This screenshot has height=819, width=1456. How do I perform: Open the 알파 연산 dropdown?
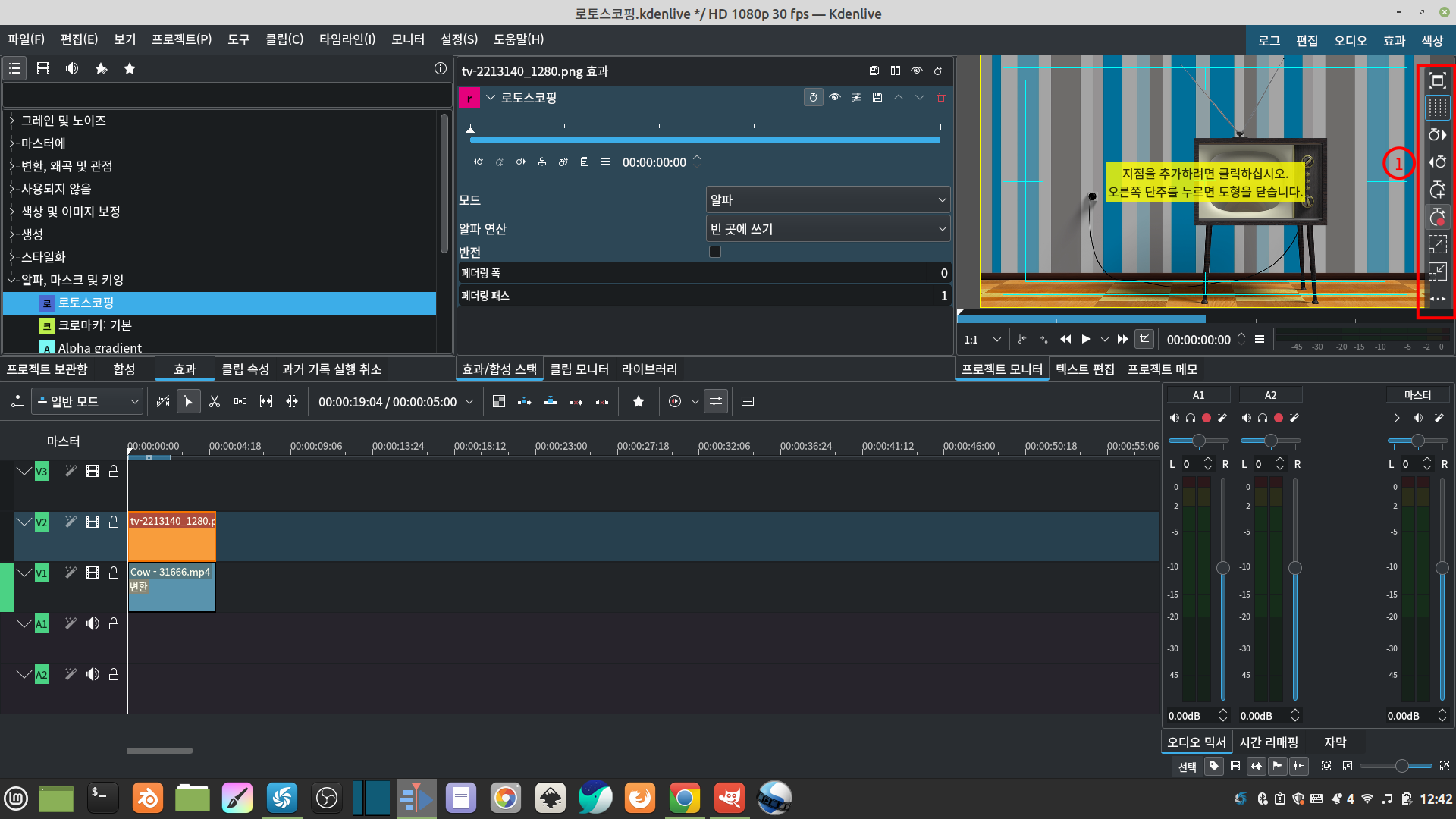[x=827, y=229]
